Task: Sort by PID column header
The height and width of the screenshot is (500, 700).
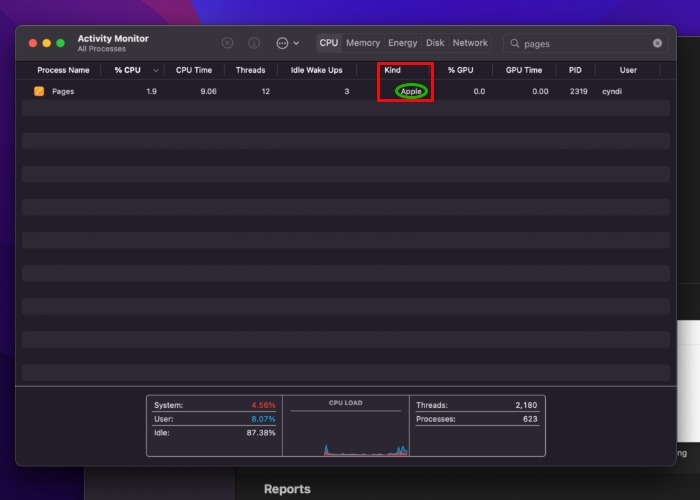Action: (x=575, y=70)
